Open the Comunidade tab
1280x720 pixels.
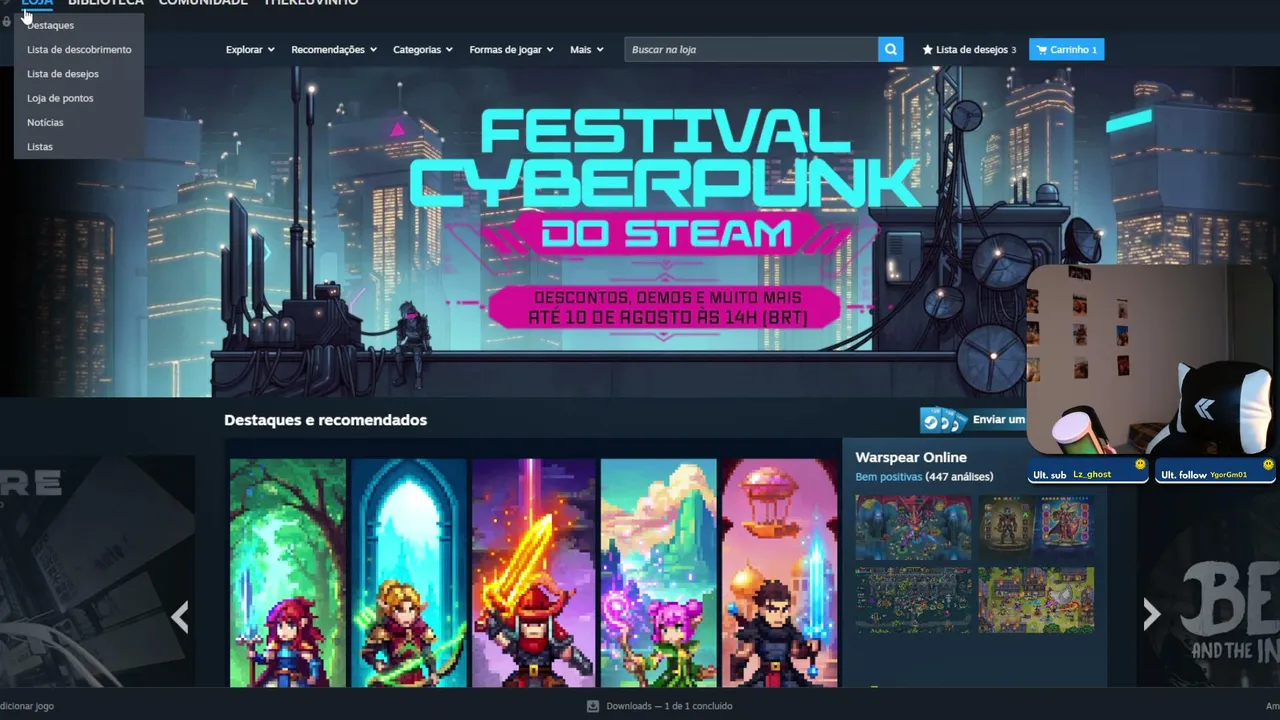point(203,3)
